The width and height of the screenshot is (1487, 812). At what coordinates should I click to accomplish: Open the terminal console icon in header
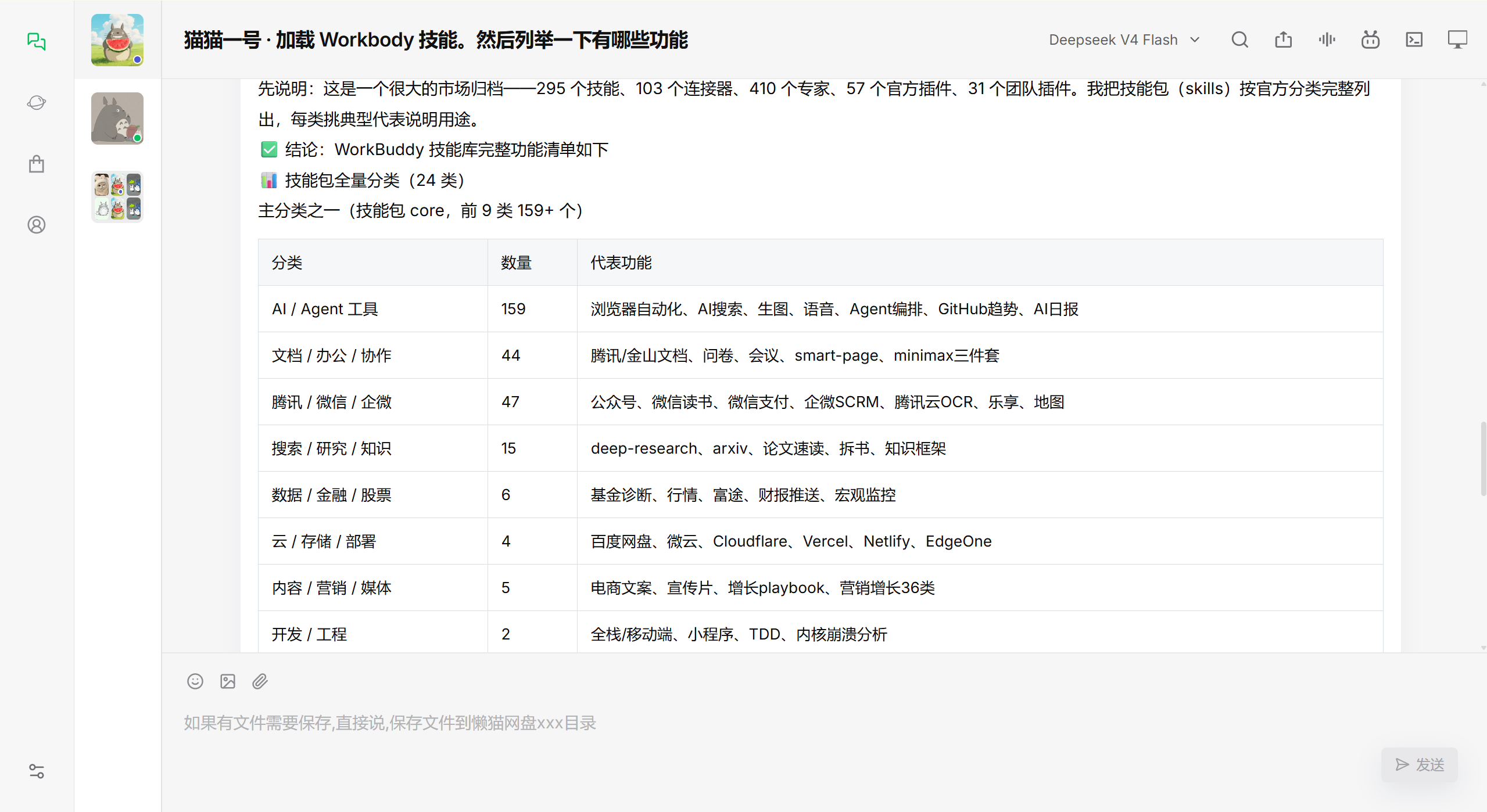coord(1414,39)
